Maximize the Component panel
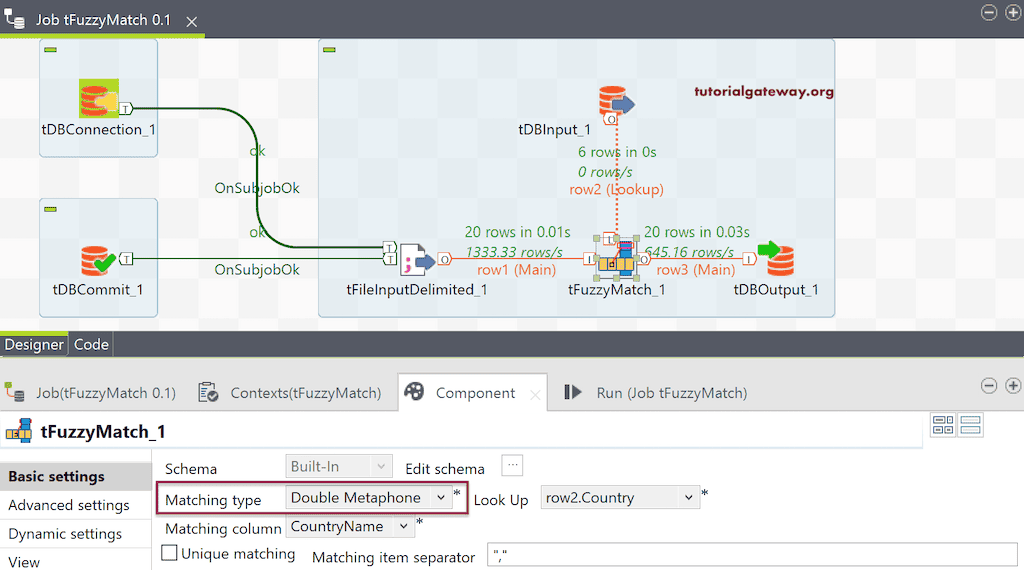 pos(1013,386)
